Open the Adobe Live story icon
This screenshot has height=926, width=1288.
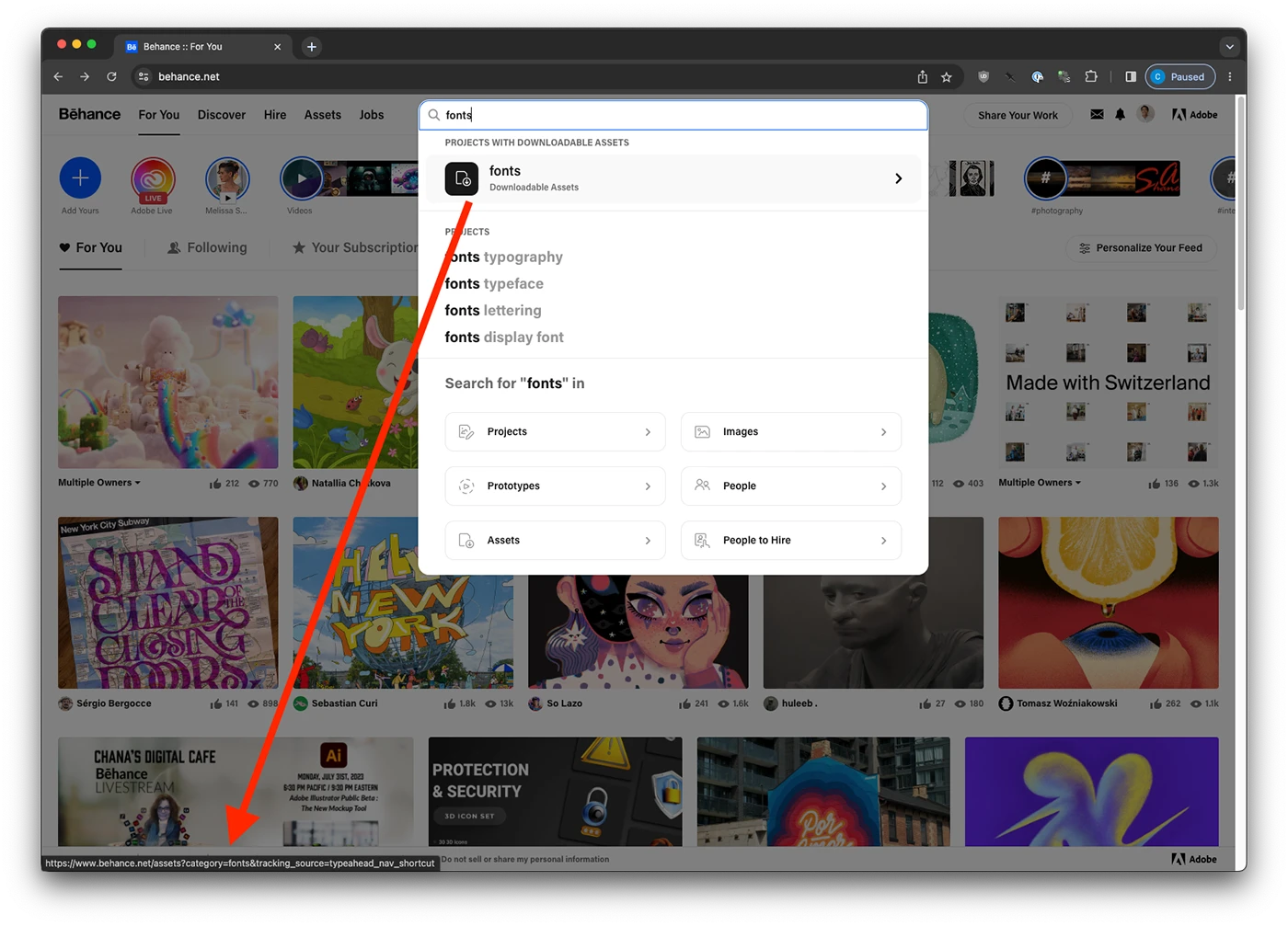(153, 179)
